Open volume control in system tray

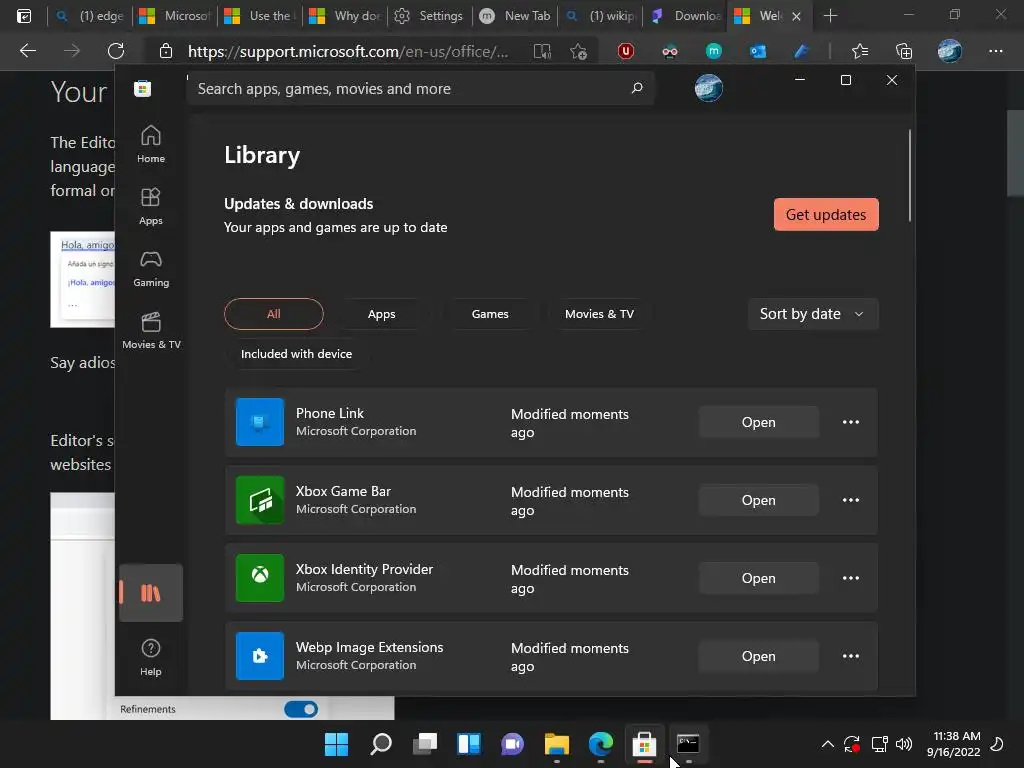[x=904, y=744]
